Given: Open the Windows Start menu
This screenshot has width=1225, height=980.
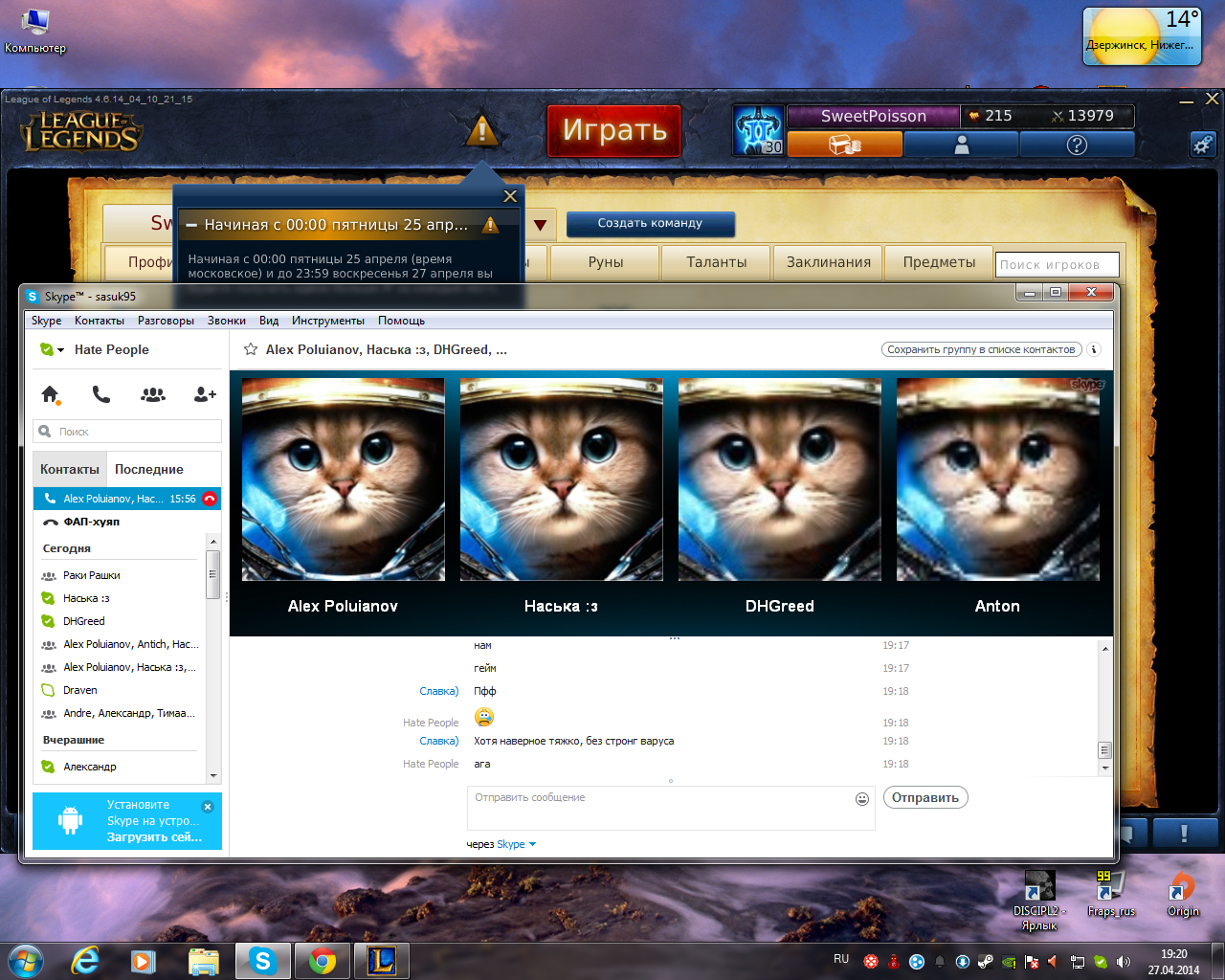Looking at the screenshot, I should pyautogui.click(x=25, y=961).
